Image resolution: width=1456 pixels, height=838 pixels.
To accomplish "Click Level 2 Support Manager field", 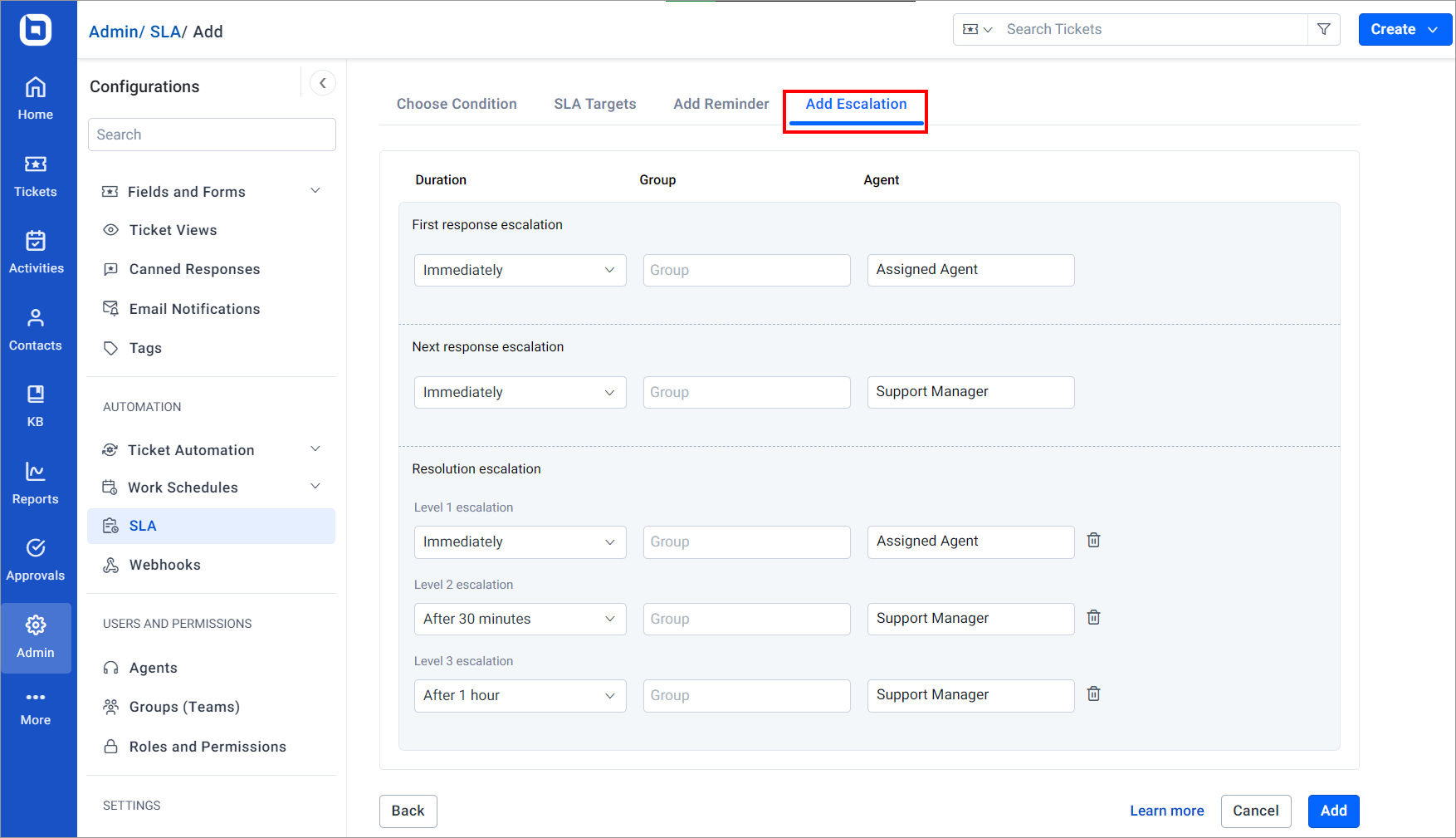I will pyautogui.click(x=971, y=619).
